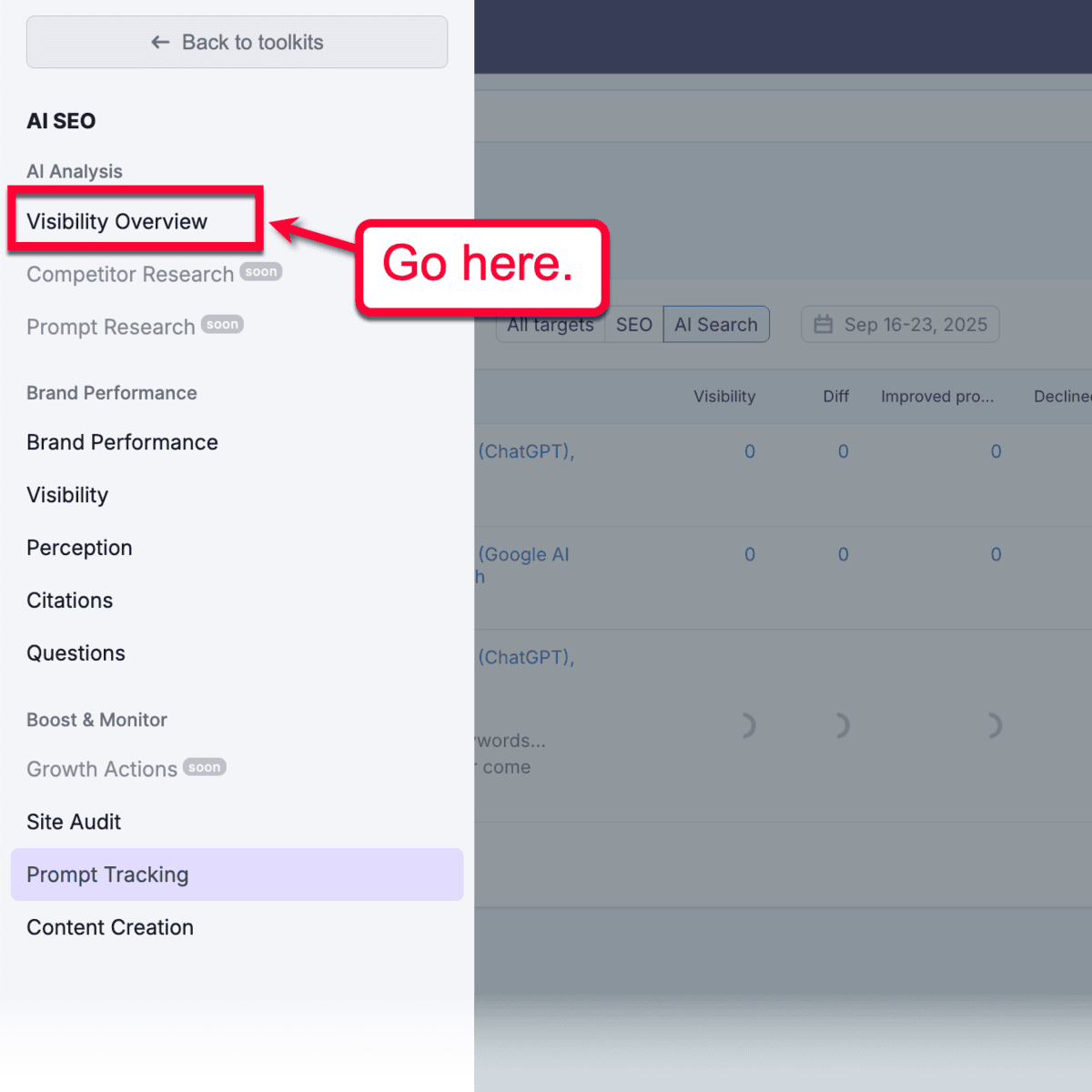1092x1092 pixels.
Task: Go to Site Audit
Action: point(74,822)
